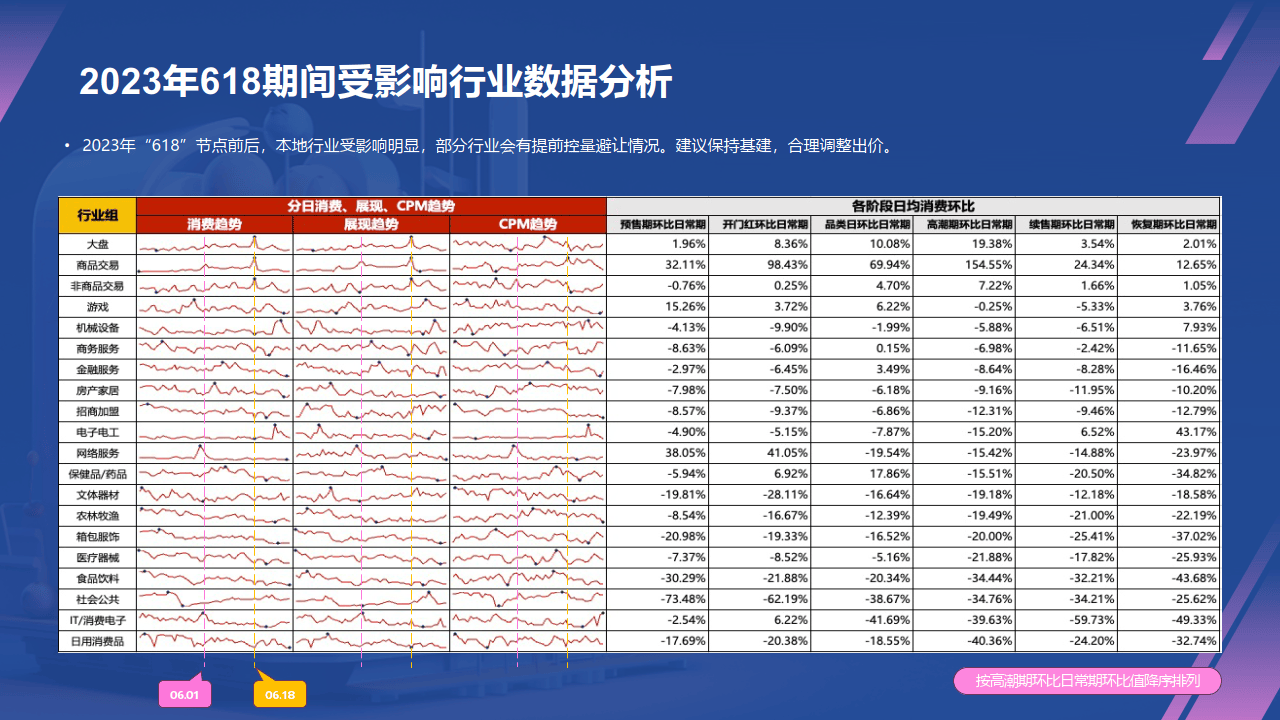
Task: Click the 商务服务 row label
Action: (x=98, y=349)
